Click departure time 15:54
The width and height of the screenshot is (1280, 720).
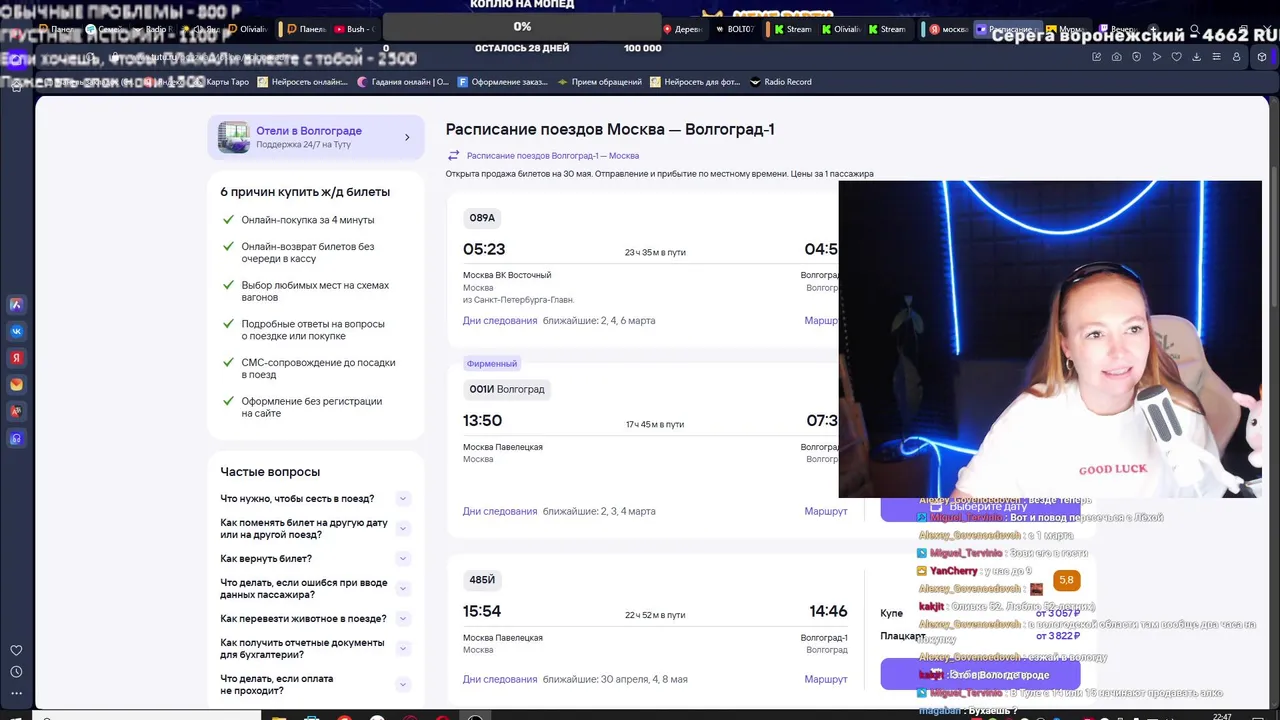[482, 611]
